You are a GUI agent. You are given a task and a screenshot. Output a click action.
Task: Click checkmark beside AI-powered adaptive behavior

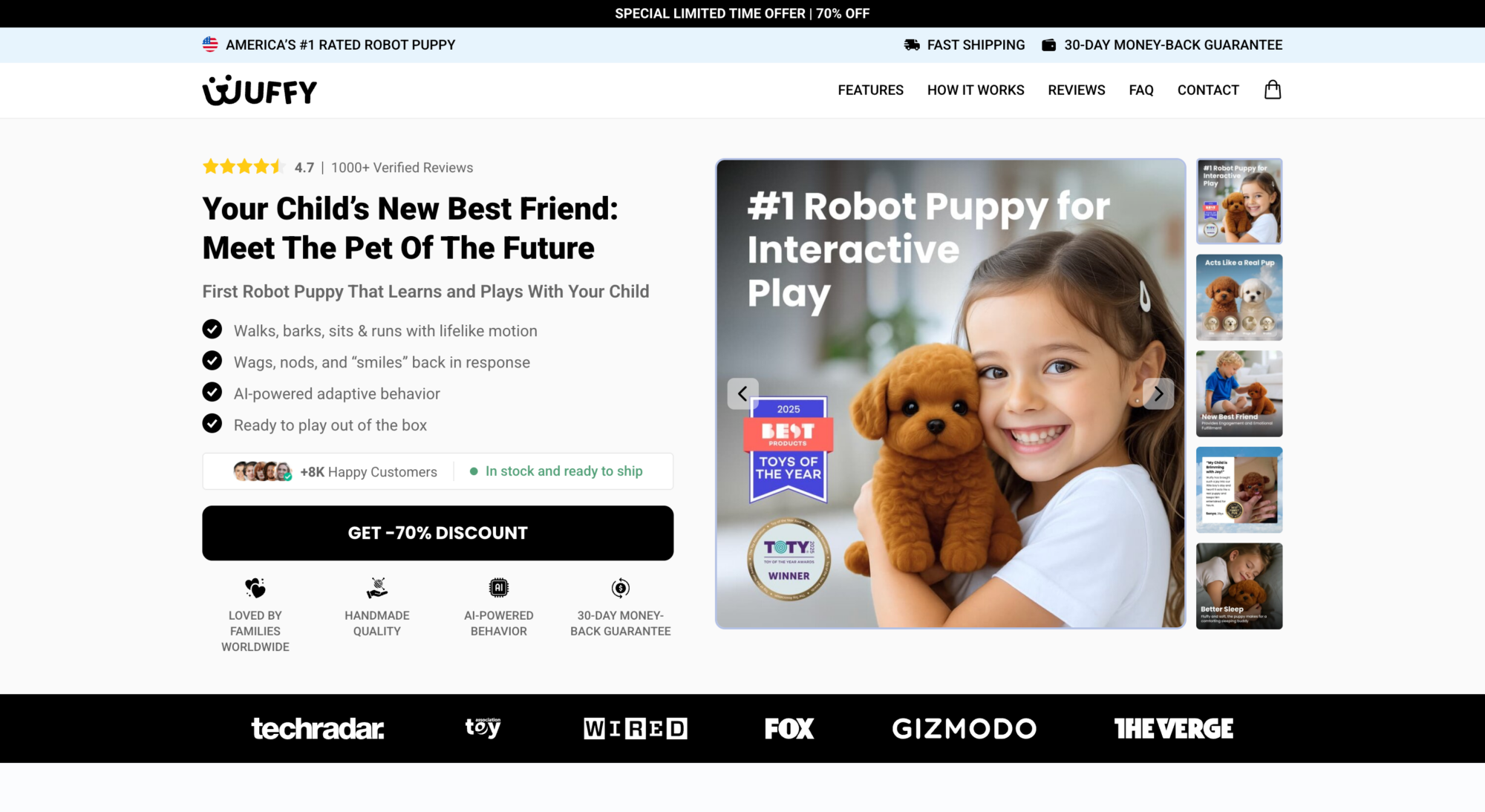coord(212,392)
